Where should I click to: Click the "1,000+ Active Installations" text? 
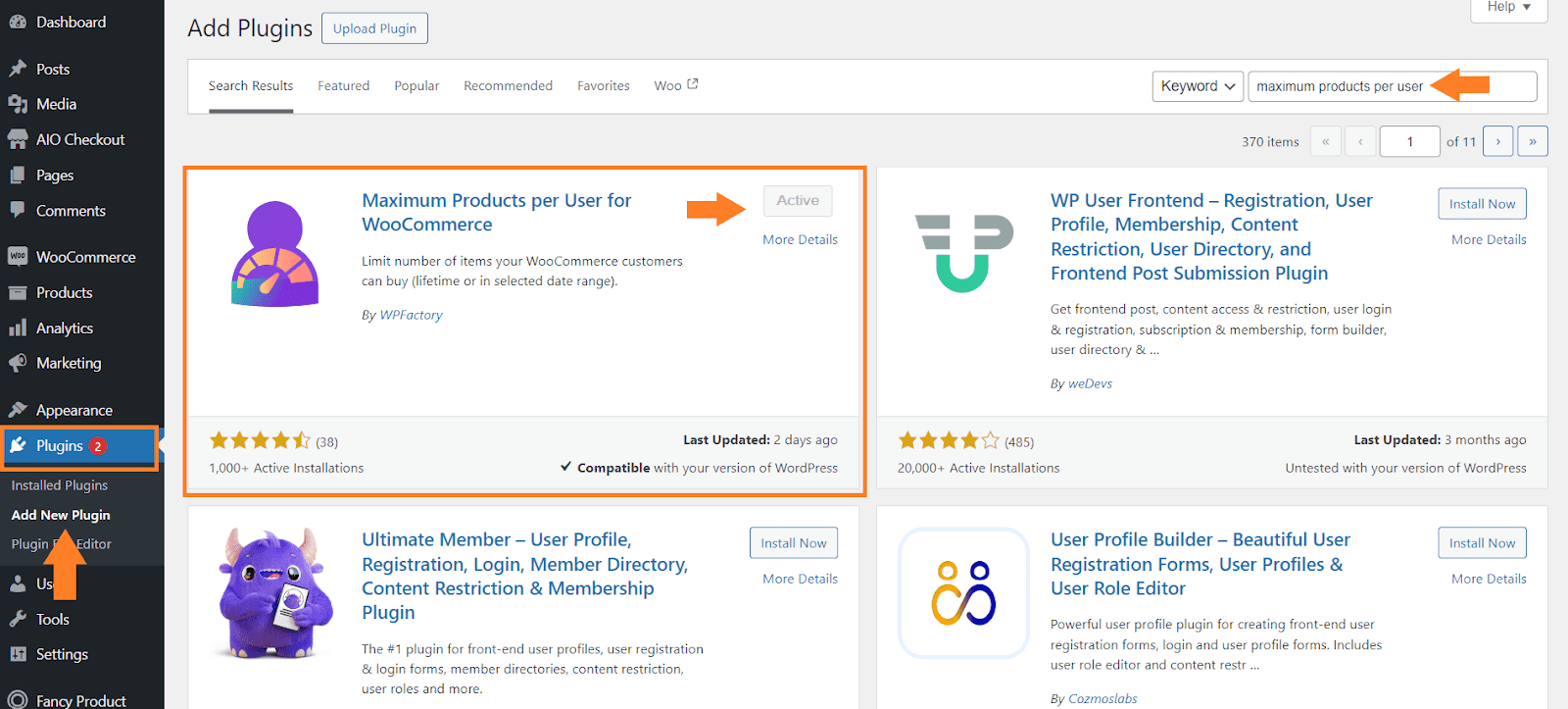click(x=286, y=468)
